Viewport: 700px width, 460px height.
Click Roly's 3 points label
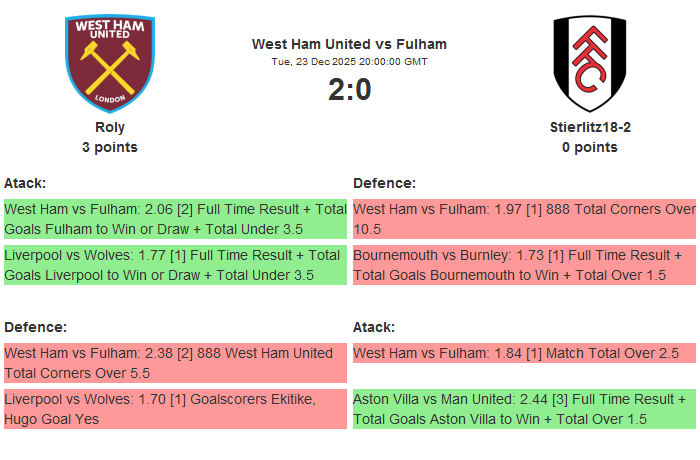coord(110,147)
